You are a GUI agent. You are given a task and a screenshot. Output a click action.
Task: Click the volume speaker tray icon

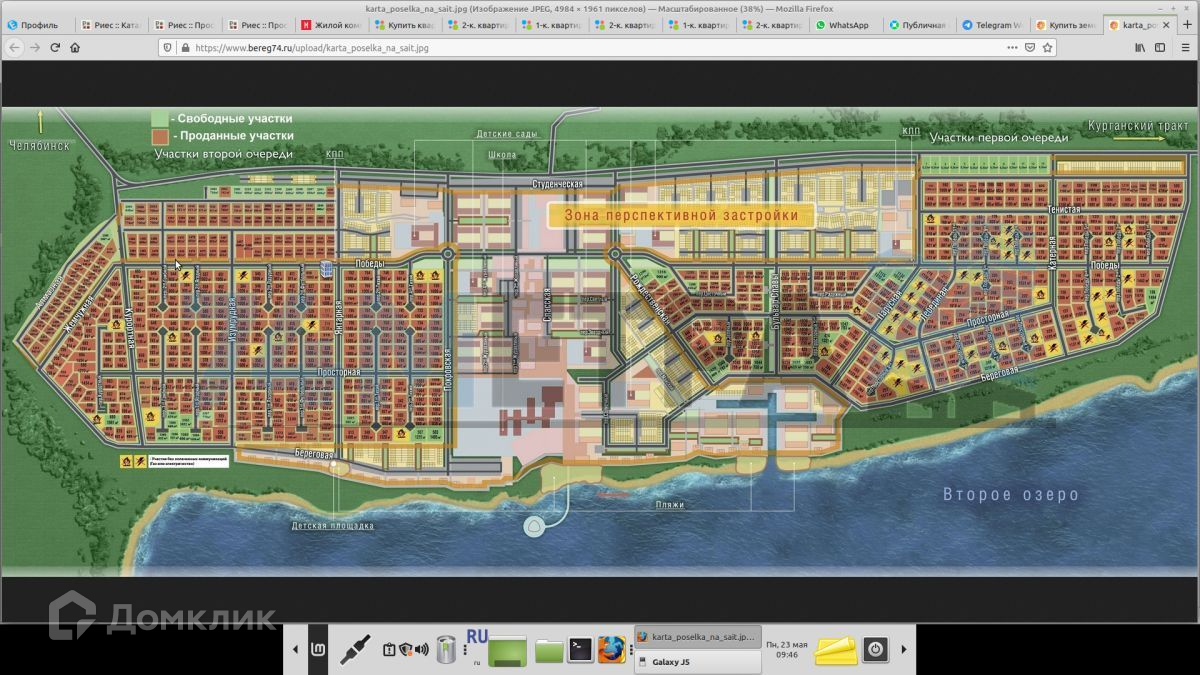[x=422, y=650]
